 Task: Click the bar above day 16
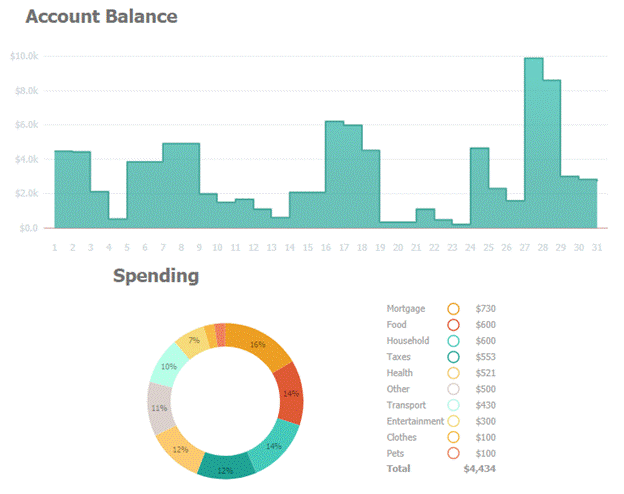click(x=335, y=175)
